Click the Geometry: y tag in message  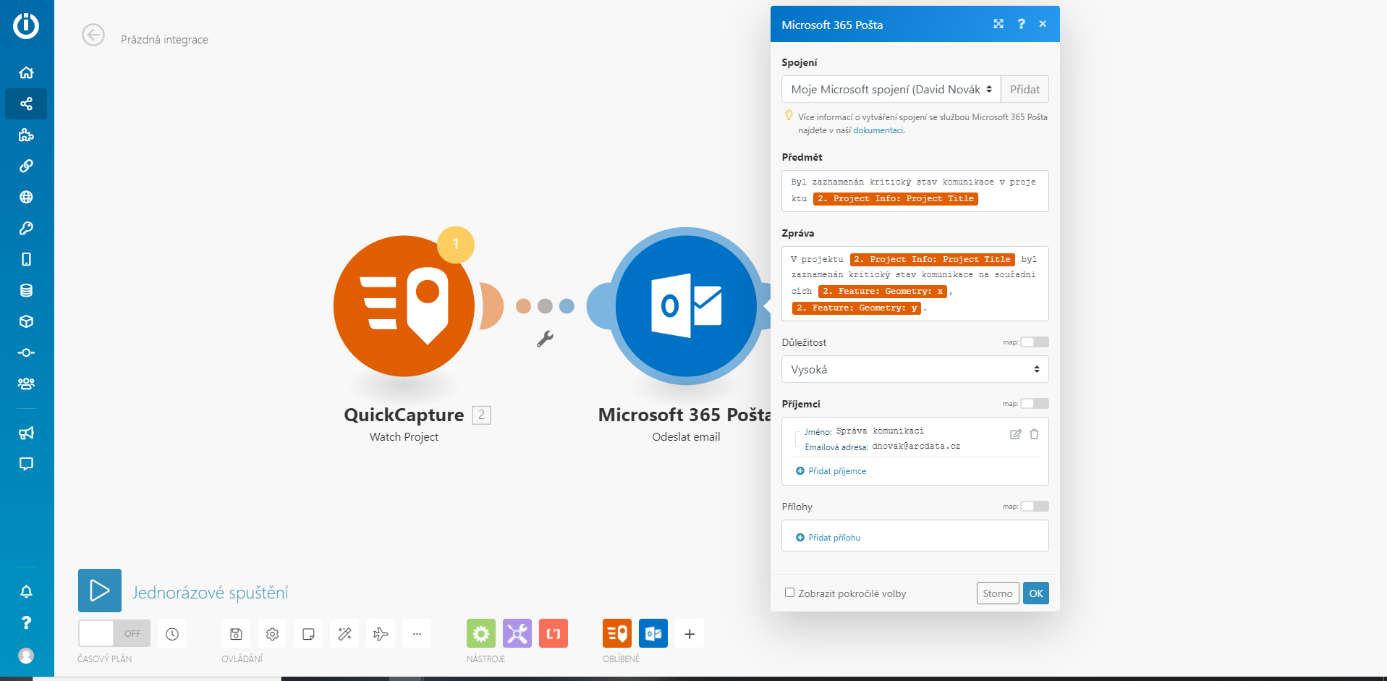pyautogui.click(x=858, y=308)
